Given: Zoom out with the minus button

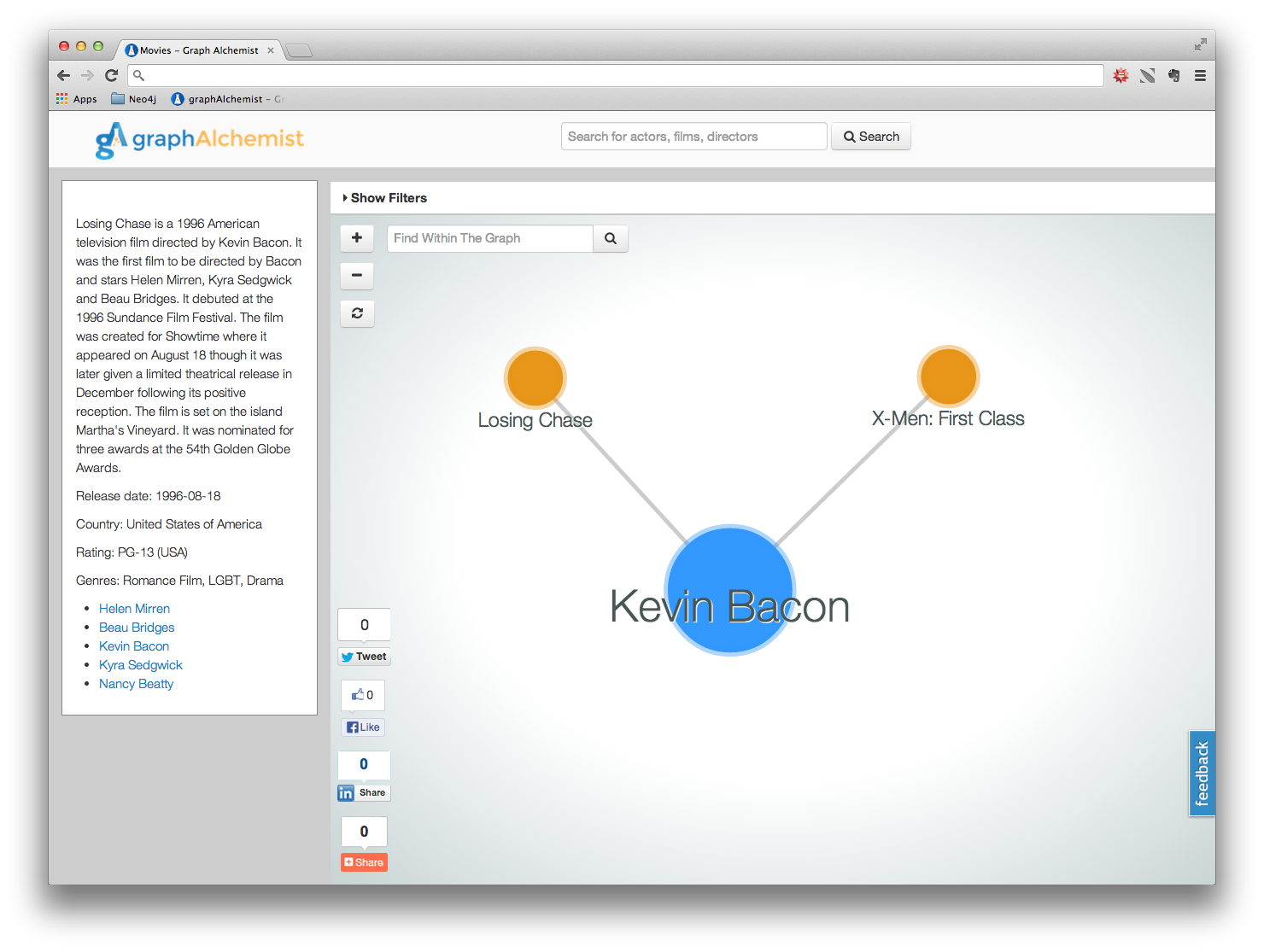Looking at the screenshot, I should pos(357,276).
